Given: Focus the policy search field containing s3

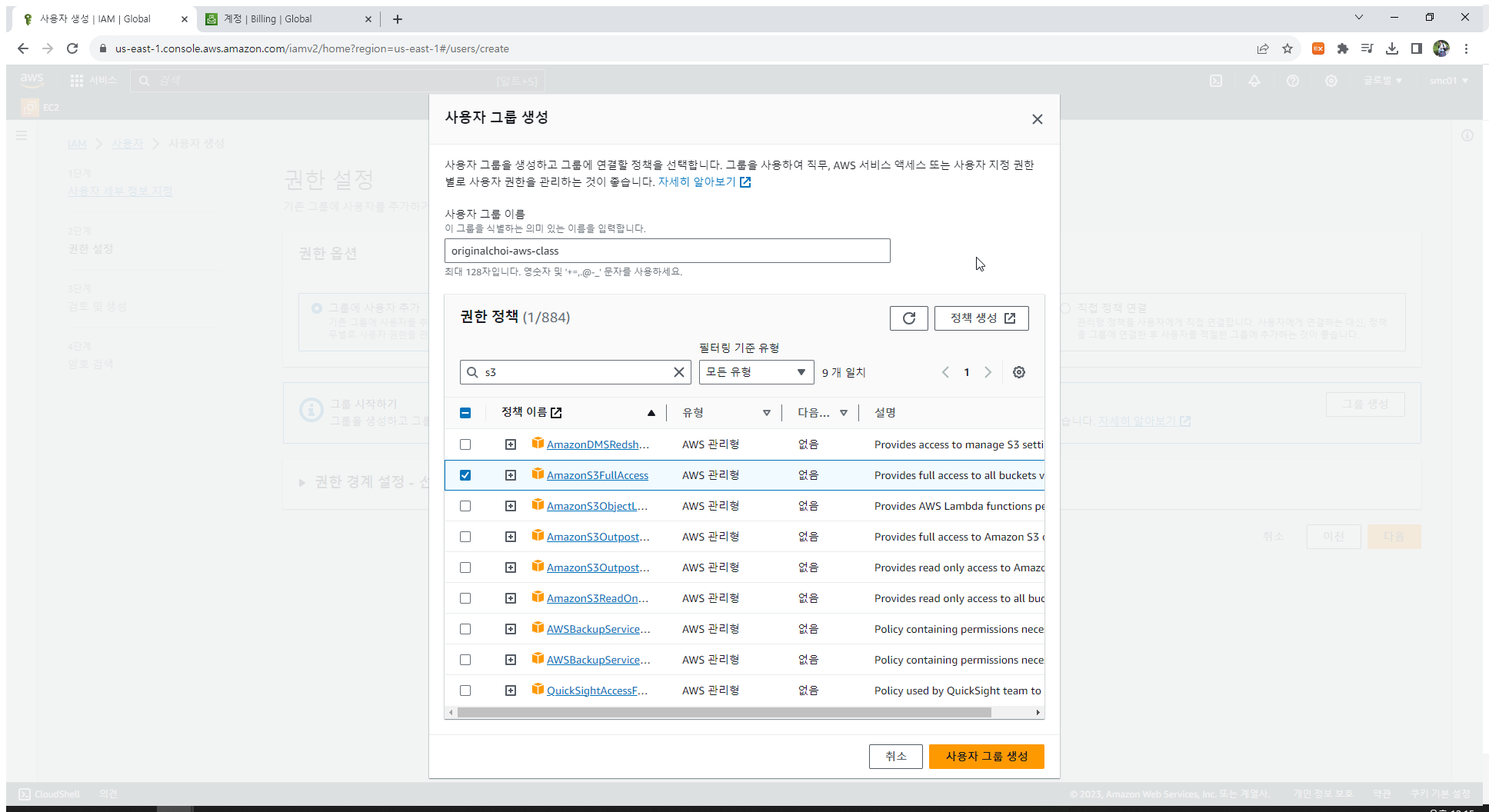Looking at the screenshot, I should coord(575,372).
